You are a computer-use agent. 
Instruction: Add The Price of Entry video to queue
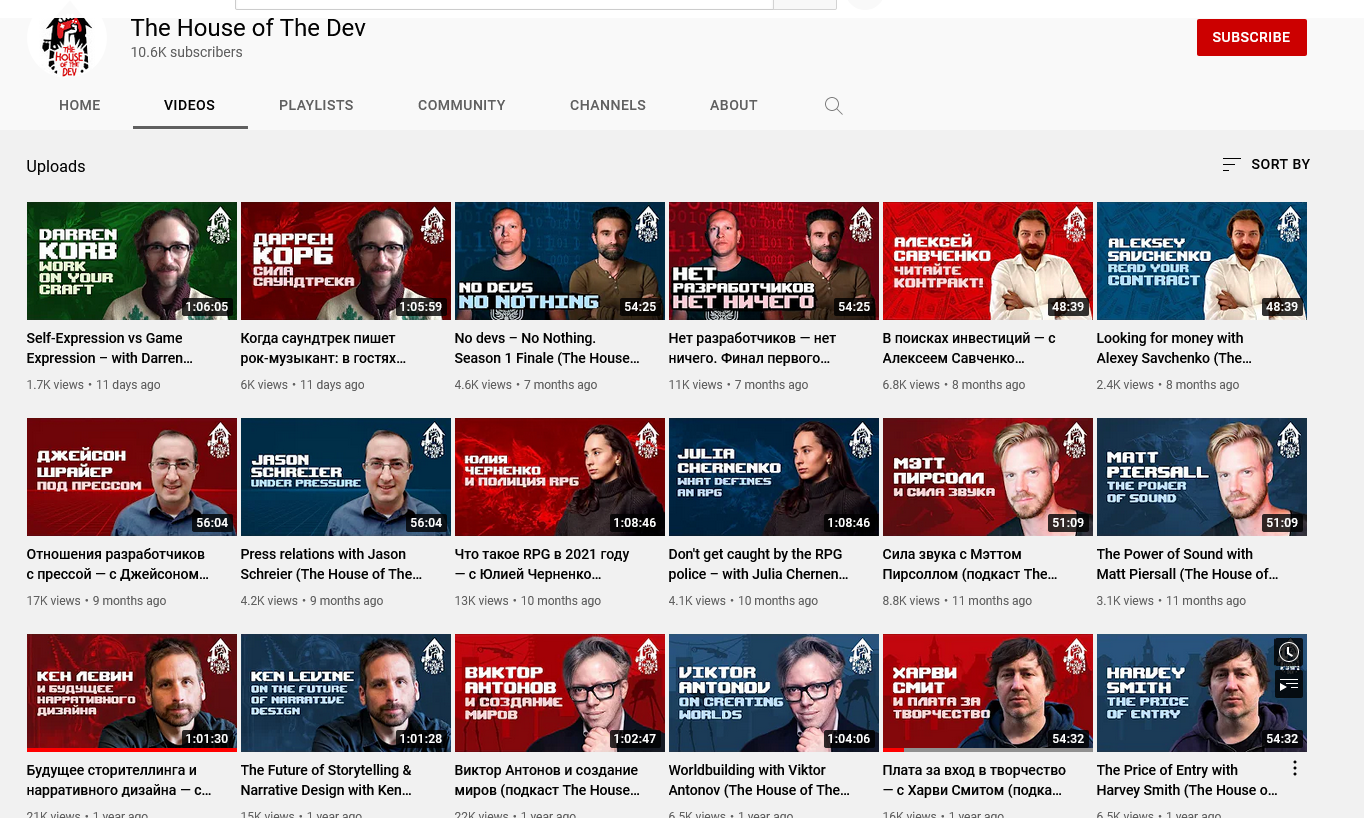pyautogui.click(x=1289, y=684)
